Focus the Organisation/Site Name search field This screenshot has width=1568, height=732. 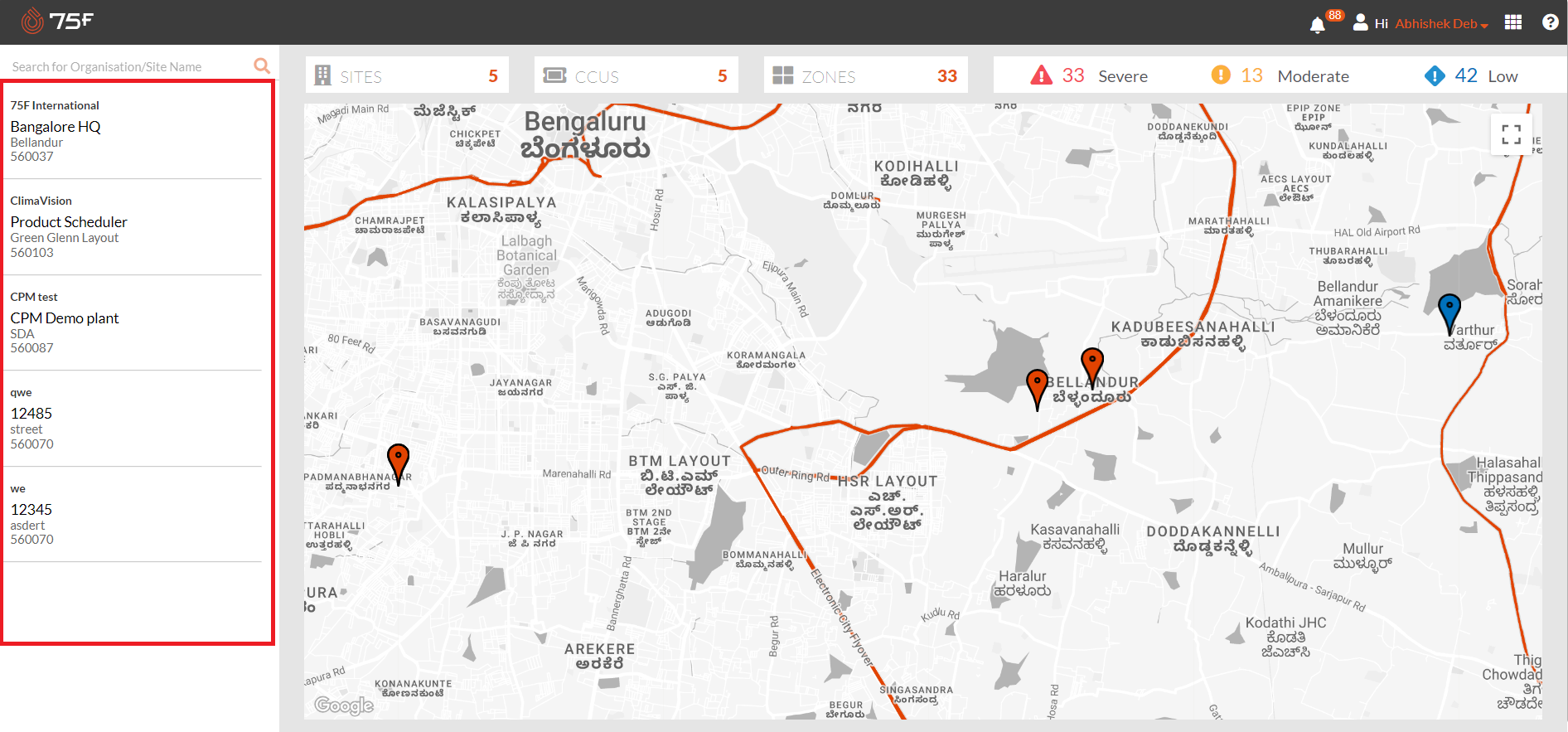(128, 67)
